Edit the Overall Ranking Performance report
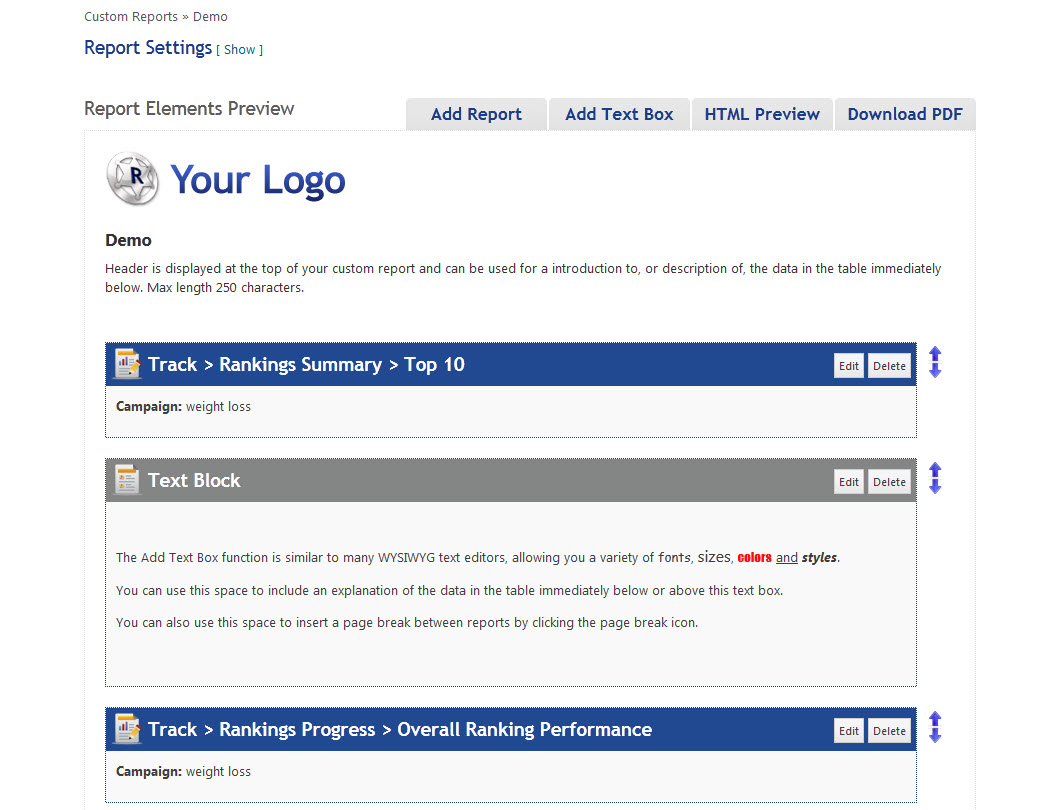This screenshot has height=810, width=1056. 849,731
